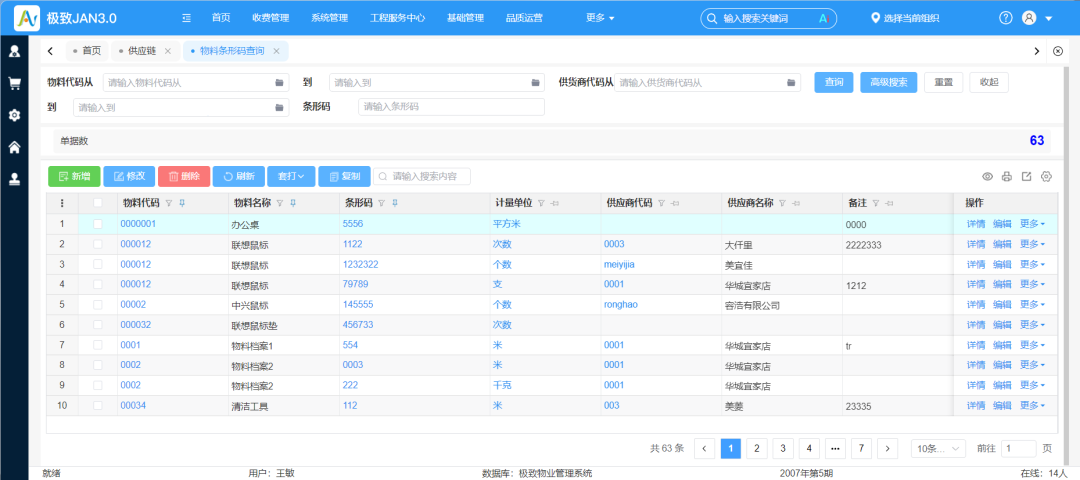Open the stamp sidebar icon
Viewport: 1080px width, 480px height.
(14, 179)
